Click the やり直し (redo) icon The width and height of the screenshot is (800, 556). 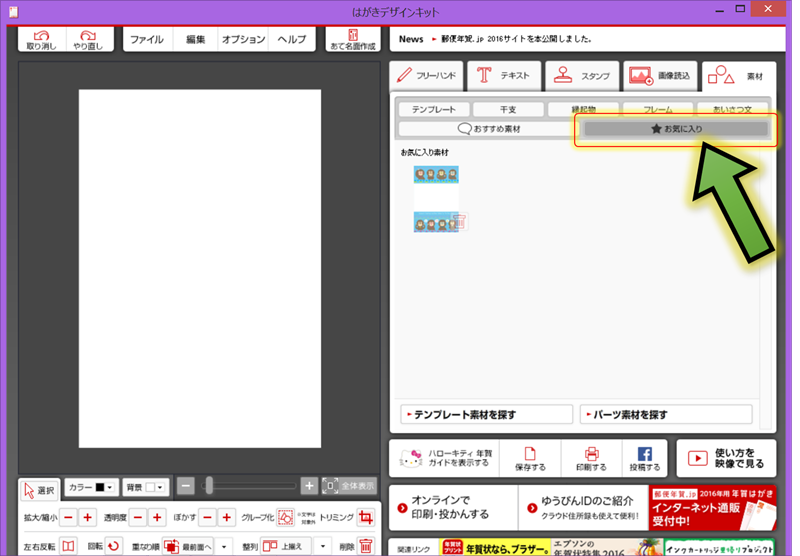pos(91,39)
